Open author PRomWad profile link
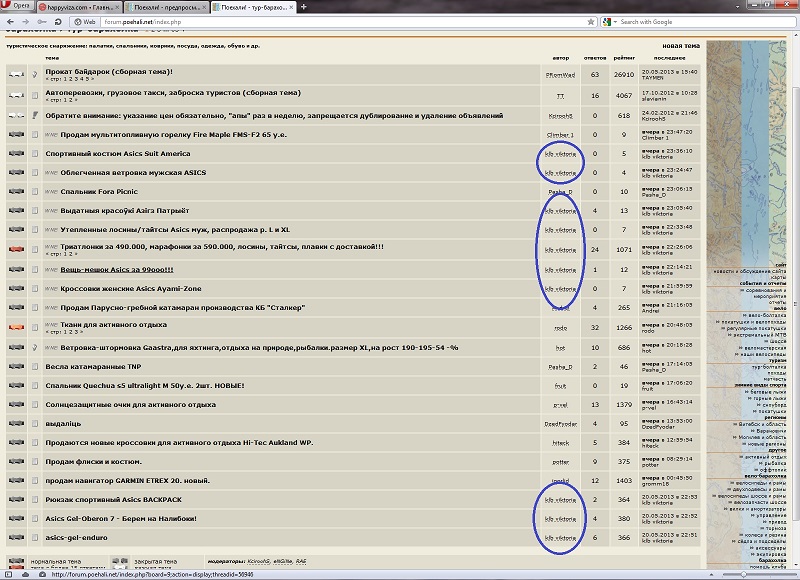 [560, 75]
